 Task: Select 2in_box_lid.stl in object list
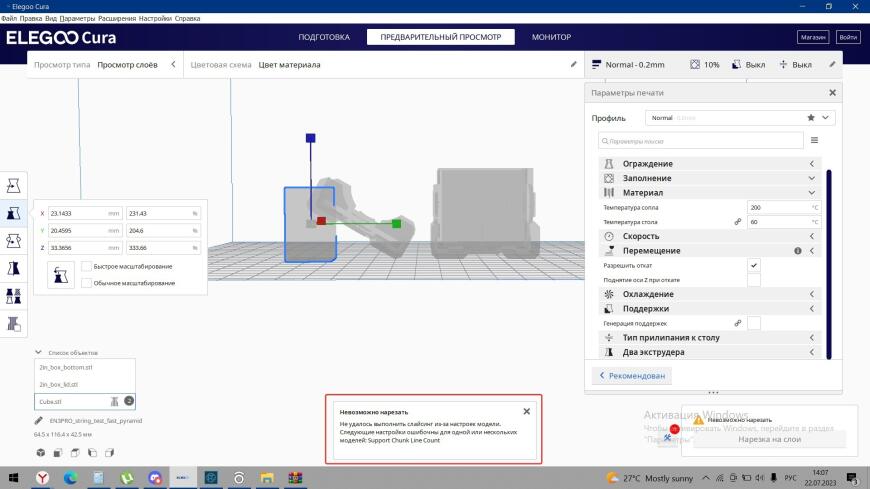tap(84, 384)
